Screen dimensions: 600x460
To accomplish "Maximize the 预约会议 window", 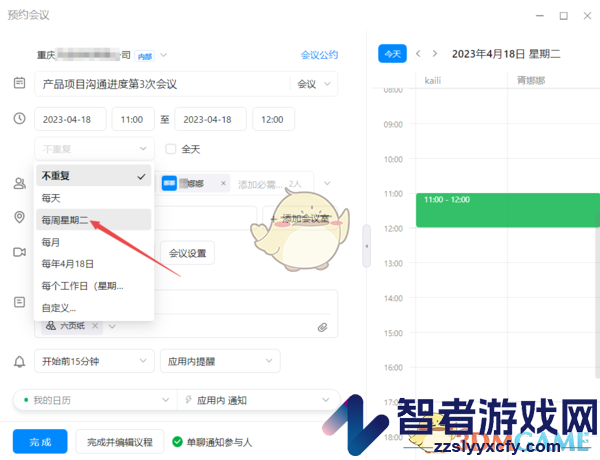I will click(x=563, y=16).
